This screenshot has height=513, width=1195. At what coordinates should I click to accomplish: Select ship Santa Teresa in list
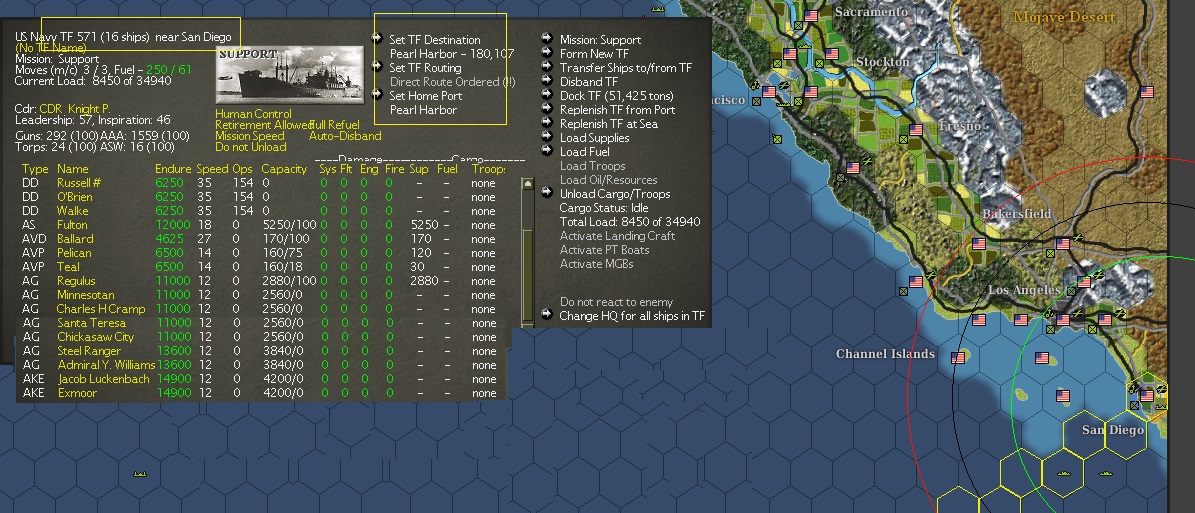tap(91, 322)
